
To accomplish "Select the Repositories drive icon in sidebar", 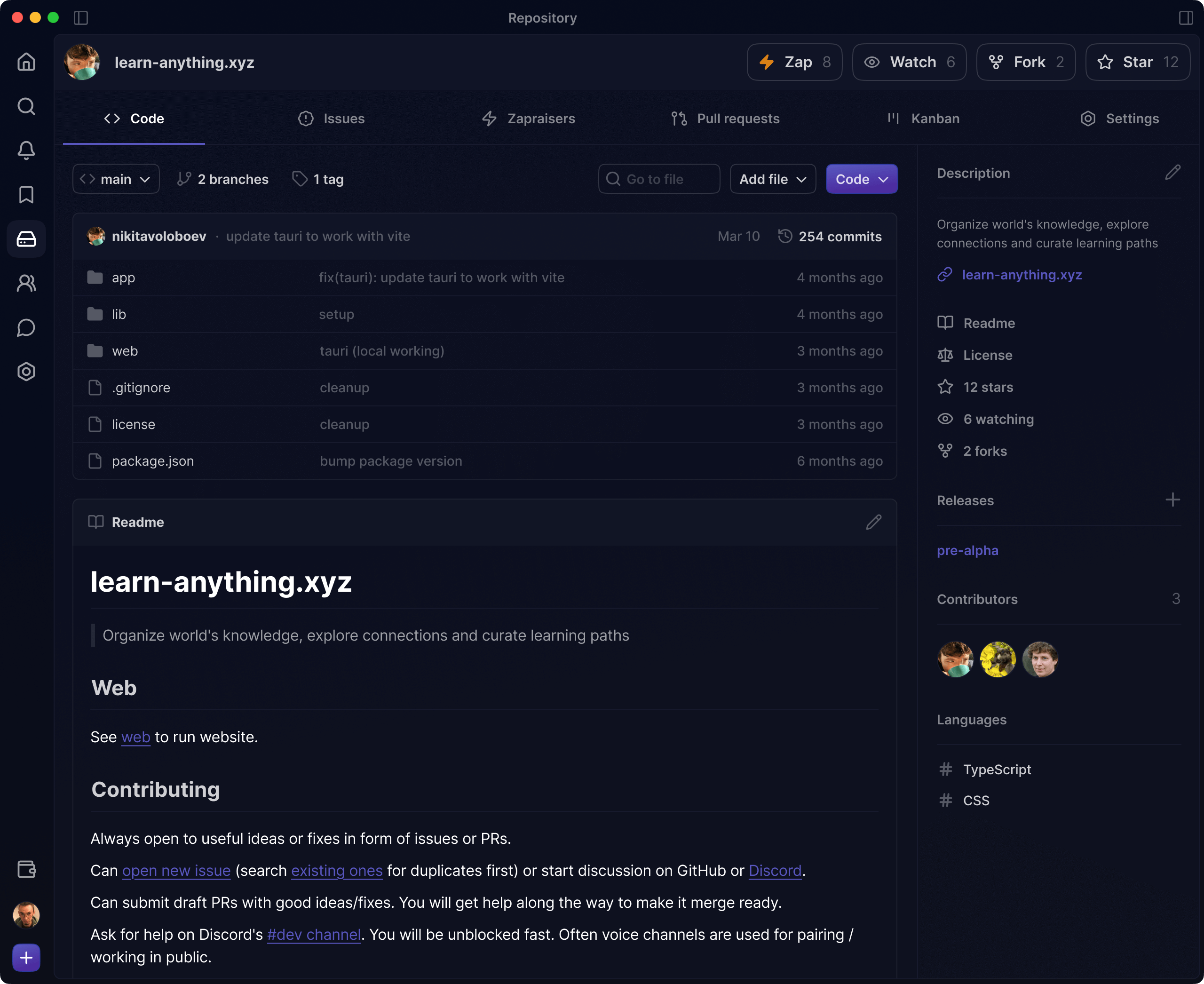I will tap(26, 238).
